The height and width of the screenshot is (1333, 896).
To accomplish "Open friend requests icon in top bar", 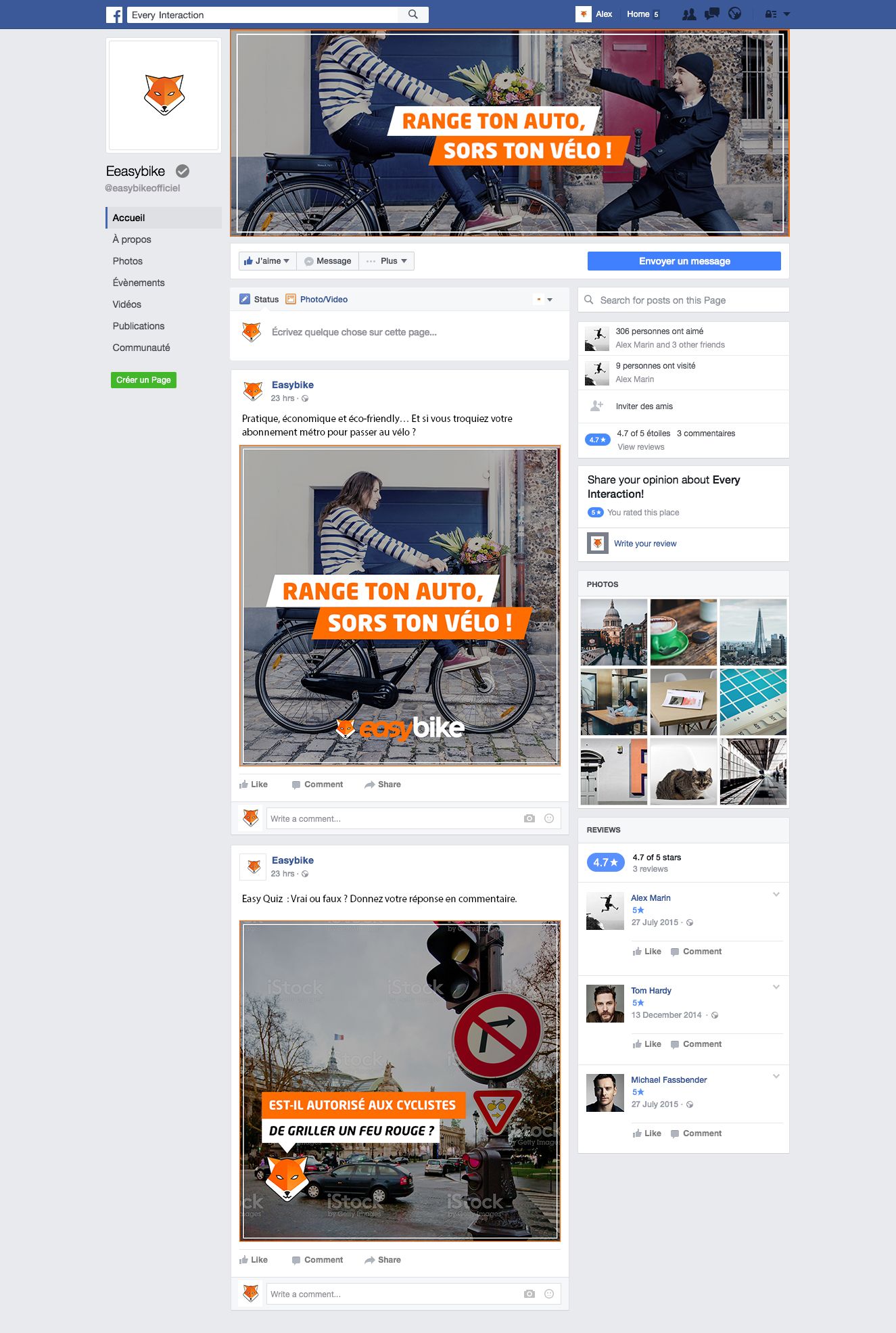I will click(x=689, y=14).
